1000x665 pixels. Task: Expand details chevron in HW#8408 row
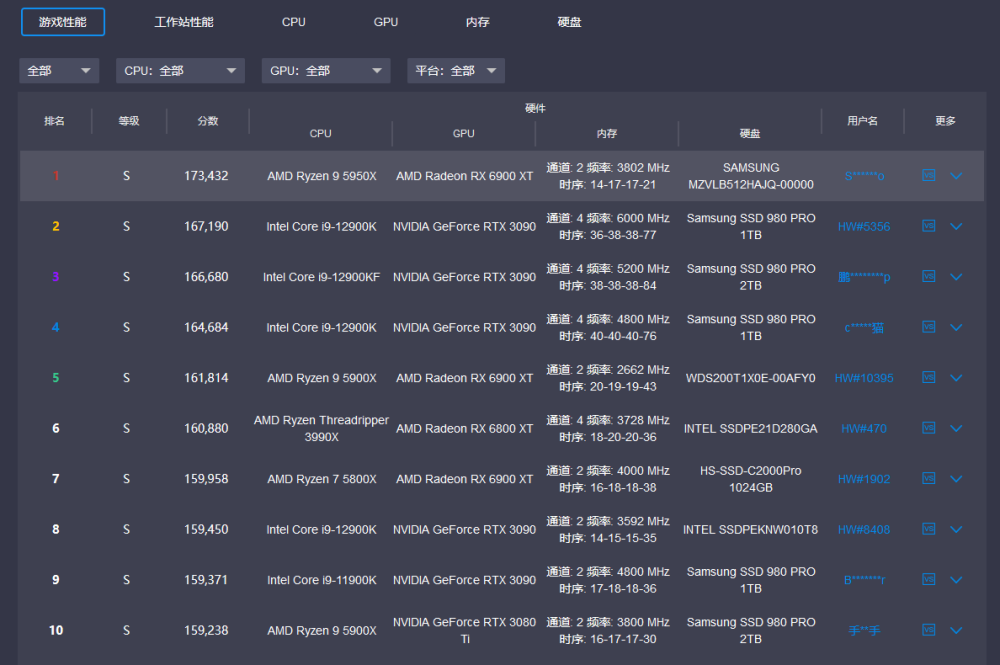coord(956,529)
